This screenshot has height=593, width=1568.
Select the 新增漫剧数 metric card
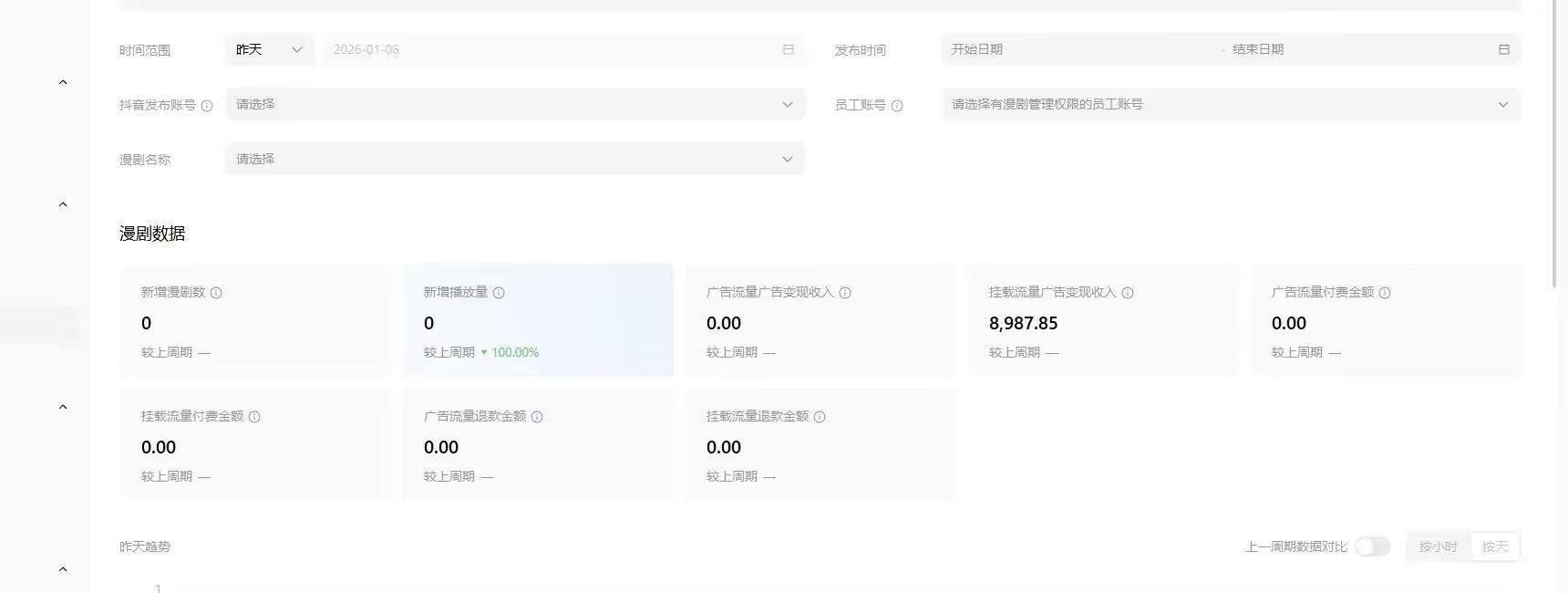tap(255, 320)
